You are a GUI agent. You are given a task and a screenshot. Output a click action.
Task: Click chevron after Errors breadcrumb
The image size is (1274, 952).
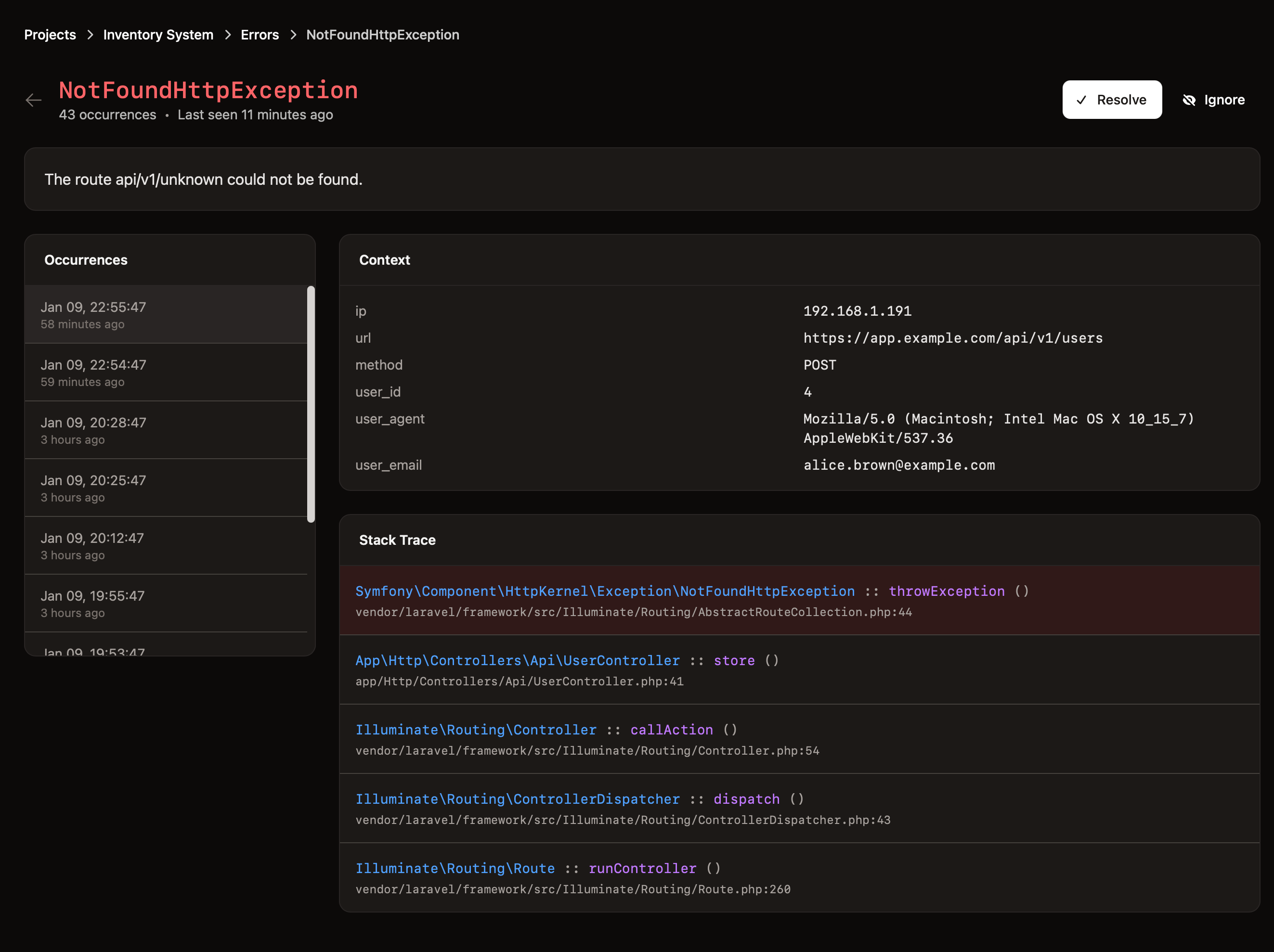click(293, 35)
